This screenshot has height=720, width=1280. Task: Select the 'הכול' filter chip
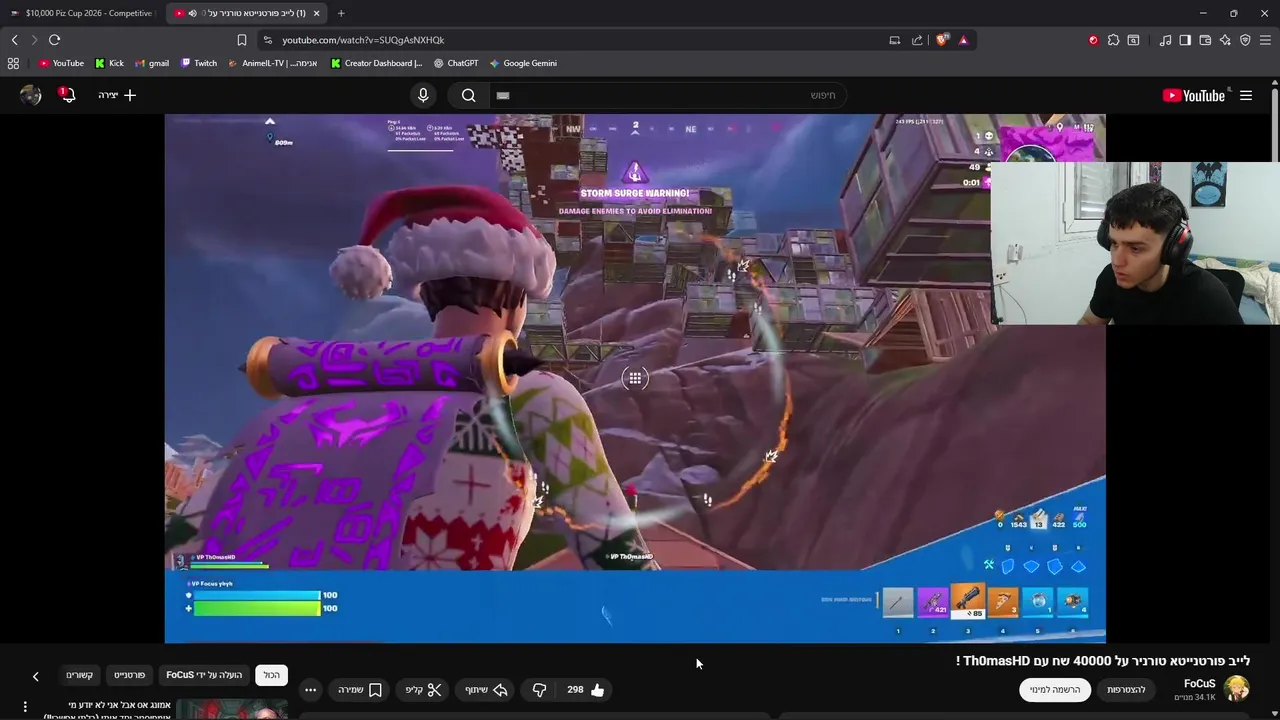click(272, 675)
